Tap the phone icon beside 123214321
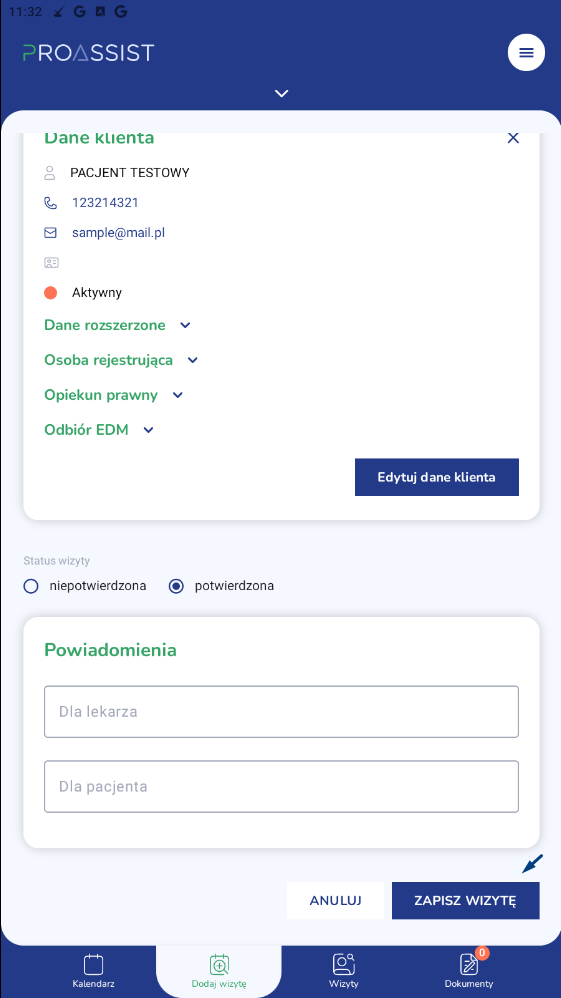The height and width of the screenshot is (998, 561). coord(50,203)
